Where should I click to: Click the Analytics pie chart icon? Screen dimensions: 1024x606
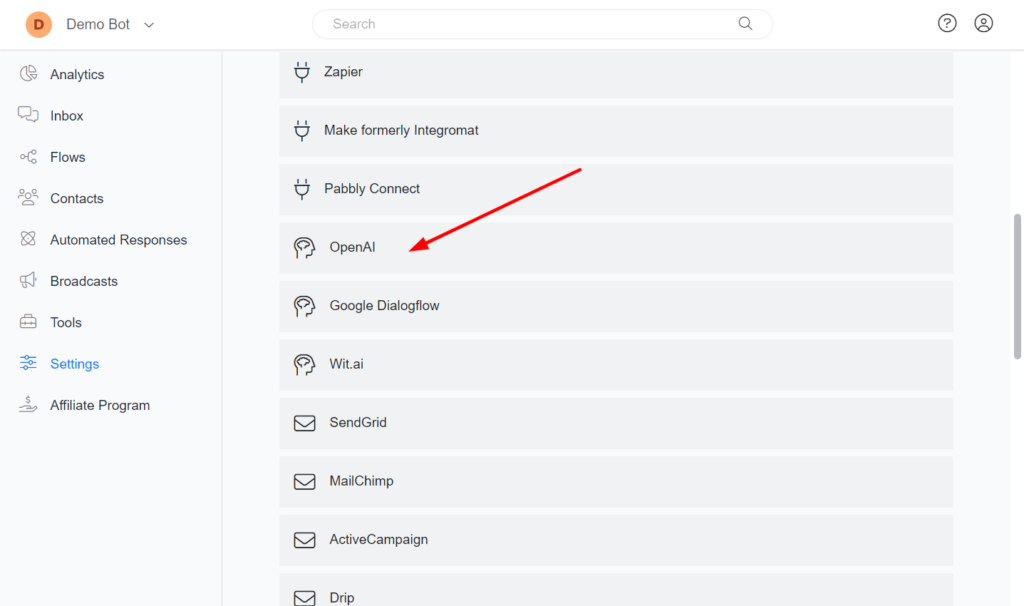[x=28, y=74]
